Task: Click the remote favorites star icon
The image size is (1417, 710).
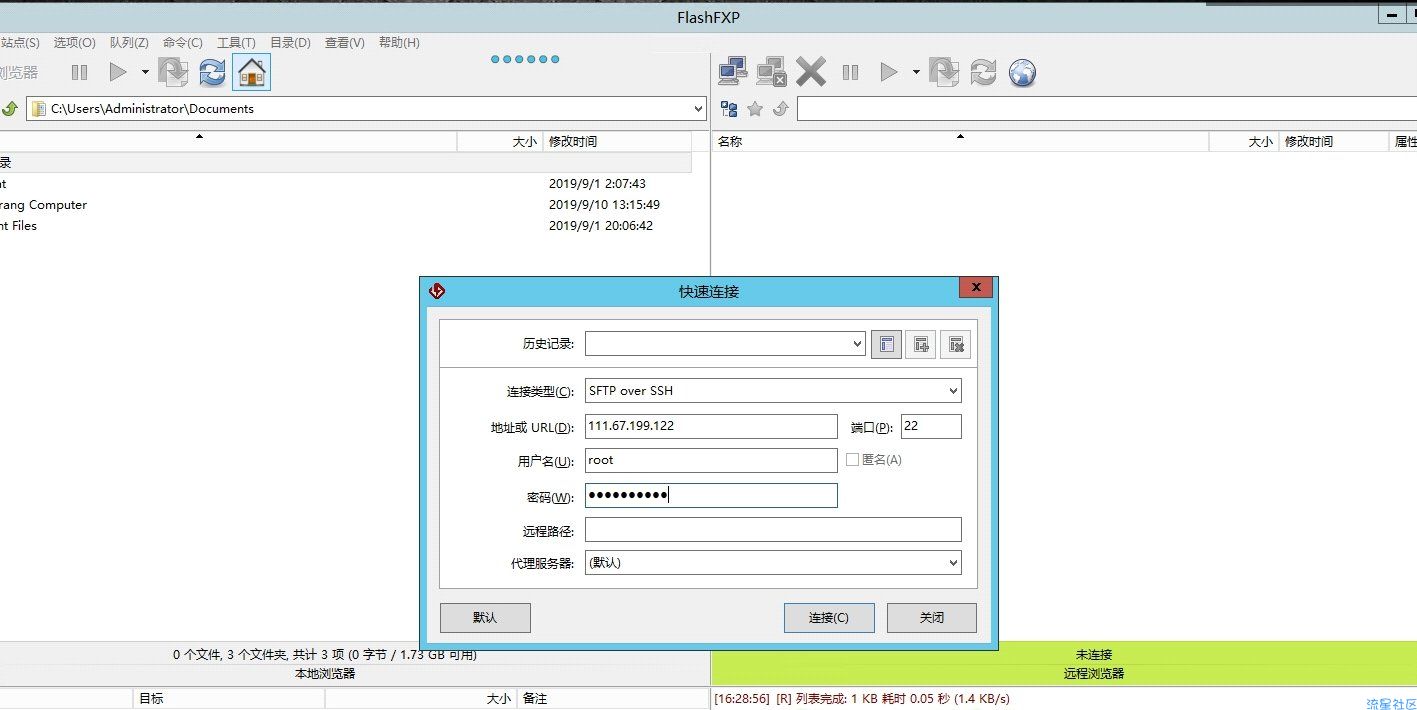Action: click(755, 109)
